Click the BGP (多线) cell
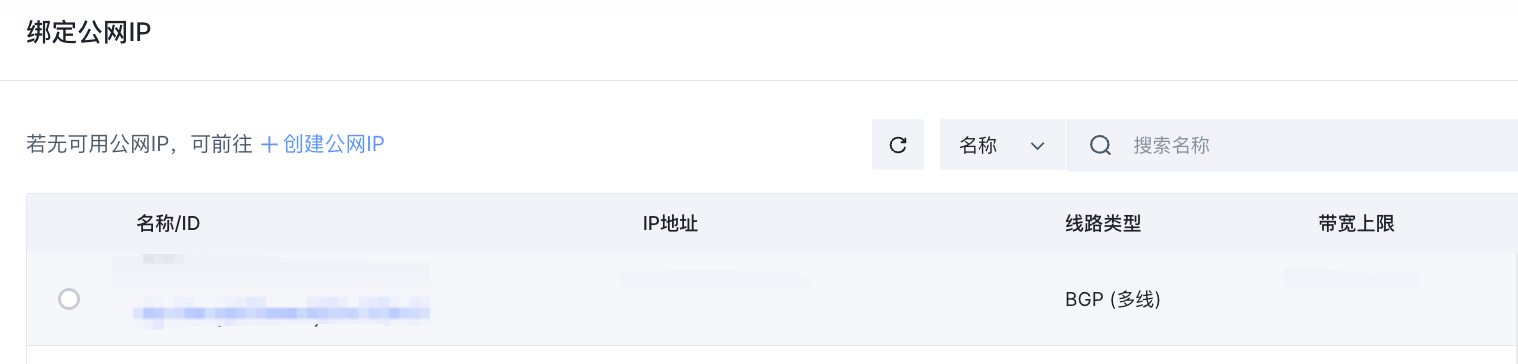This screenshot has width=1518, height=364. click(1113, 299)
